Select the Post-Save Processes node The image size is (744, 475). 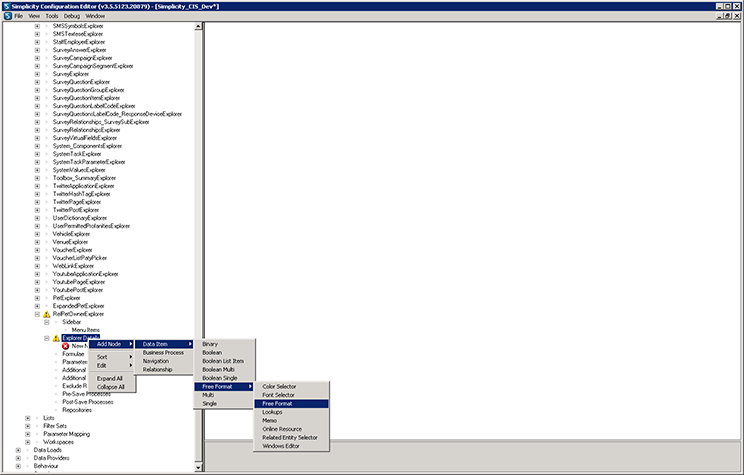88,402
